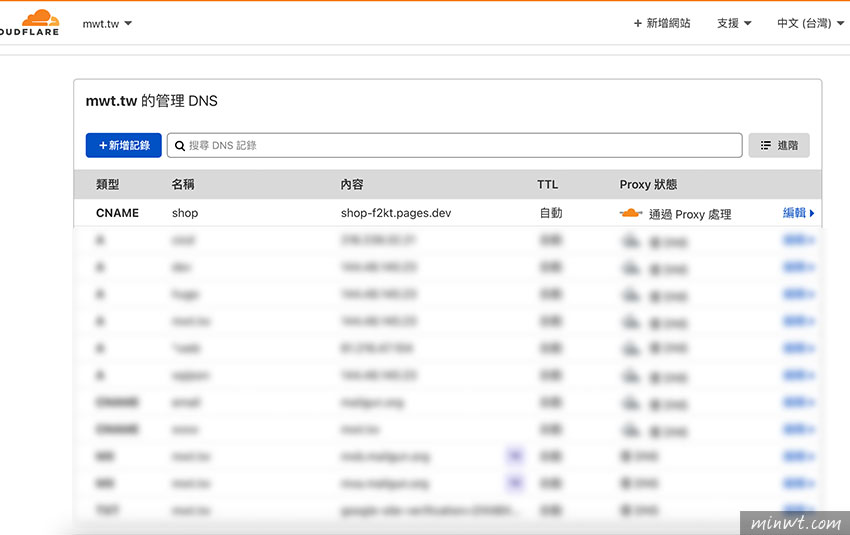
Task: Click 編輯 edit link for shop record
Action: click(x=799, y=213)
